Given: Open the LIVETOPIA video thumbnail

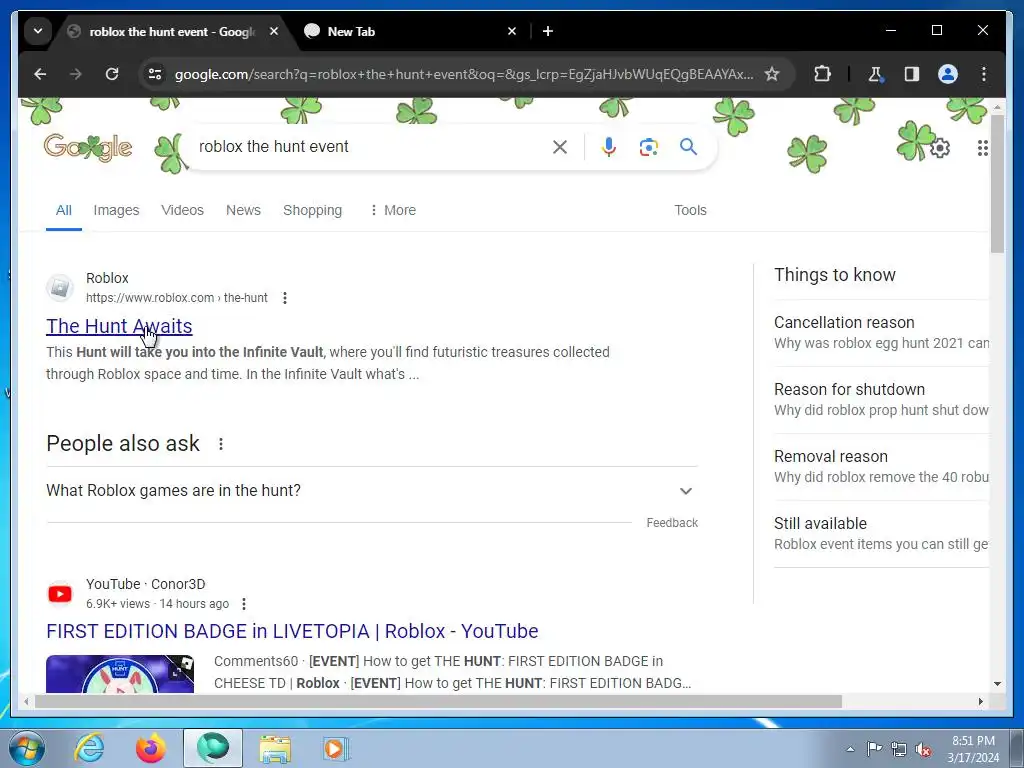Looking at the screenshot, I should [x=120, y=673].
